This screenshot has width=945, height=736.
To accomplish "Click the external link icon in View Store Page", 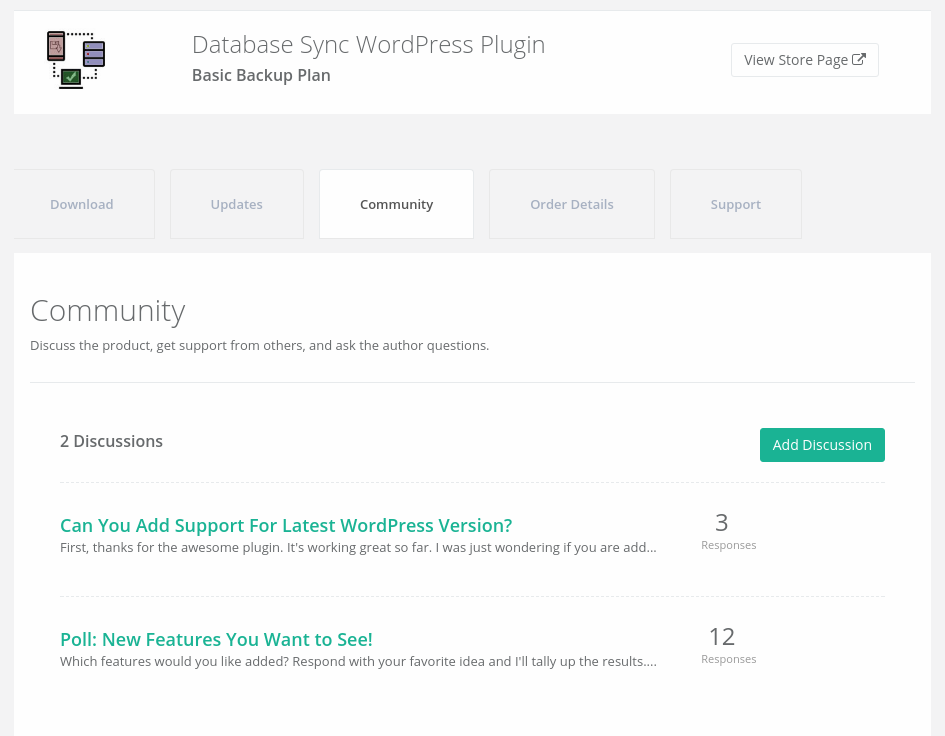I will [859, 59].
